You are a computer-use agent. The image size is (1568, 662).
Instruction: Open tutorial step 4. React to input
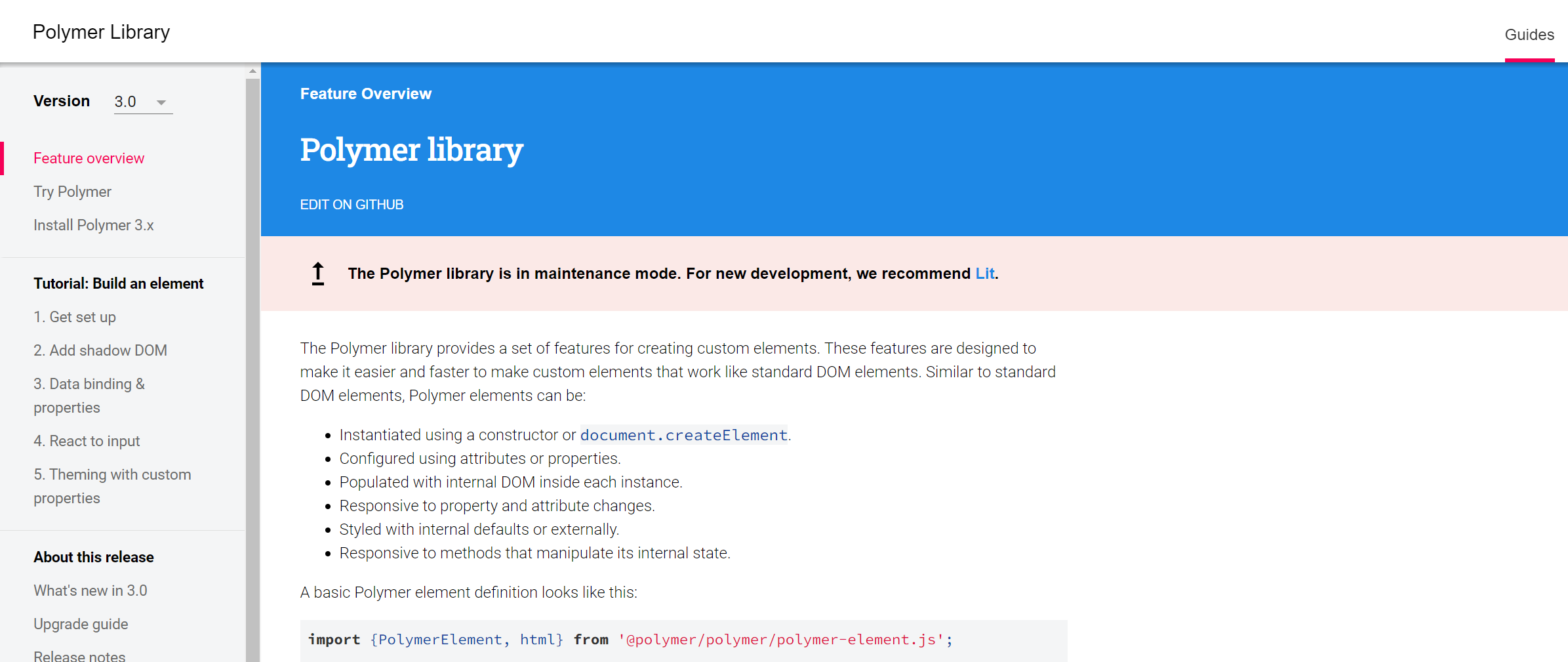point(87,441)
